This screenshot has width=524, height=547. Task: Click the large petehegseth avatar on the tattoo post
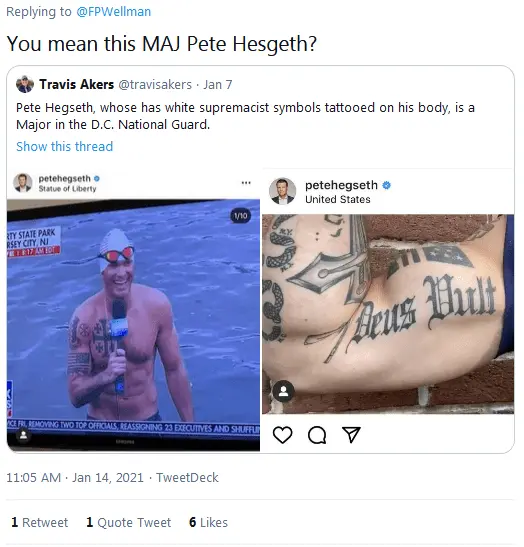pyautogui.click(x=282, y=191)
